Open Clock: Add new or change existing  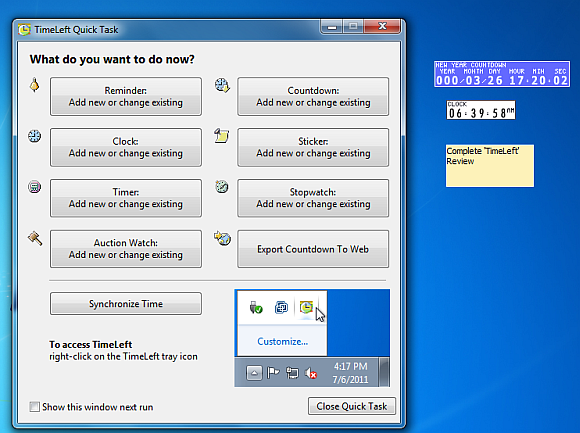tap(126, 147)
